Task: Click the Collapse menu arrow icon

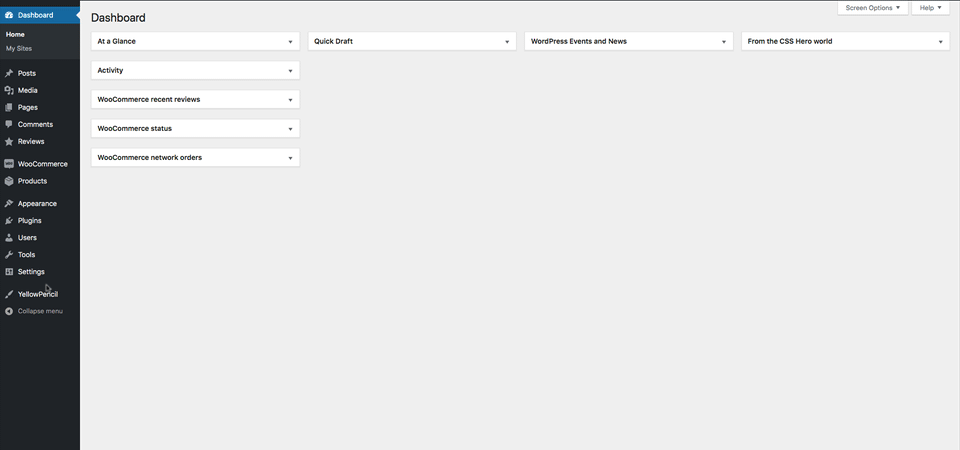Action: pyautogui.click(x=9, y=311)
